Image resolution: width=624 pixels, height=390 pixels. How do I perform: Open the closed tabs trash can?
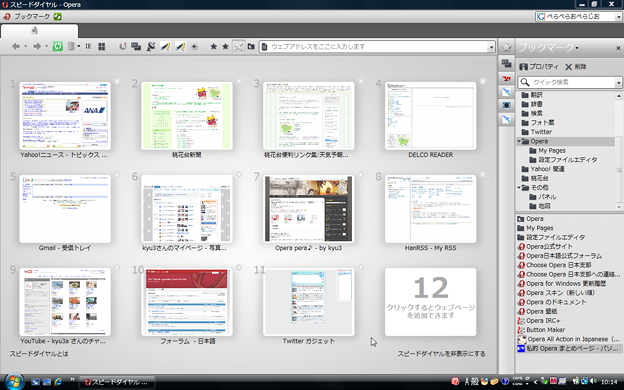point(71,47)
